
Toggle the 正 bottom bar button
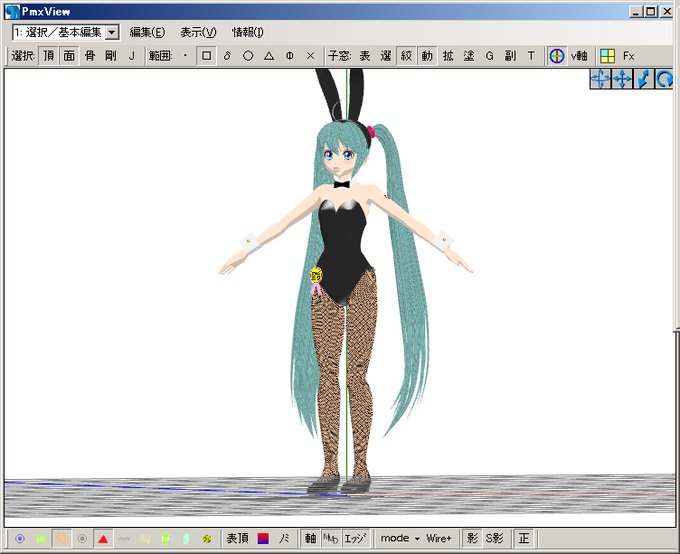(x=524, y=539)
